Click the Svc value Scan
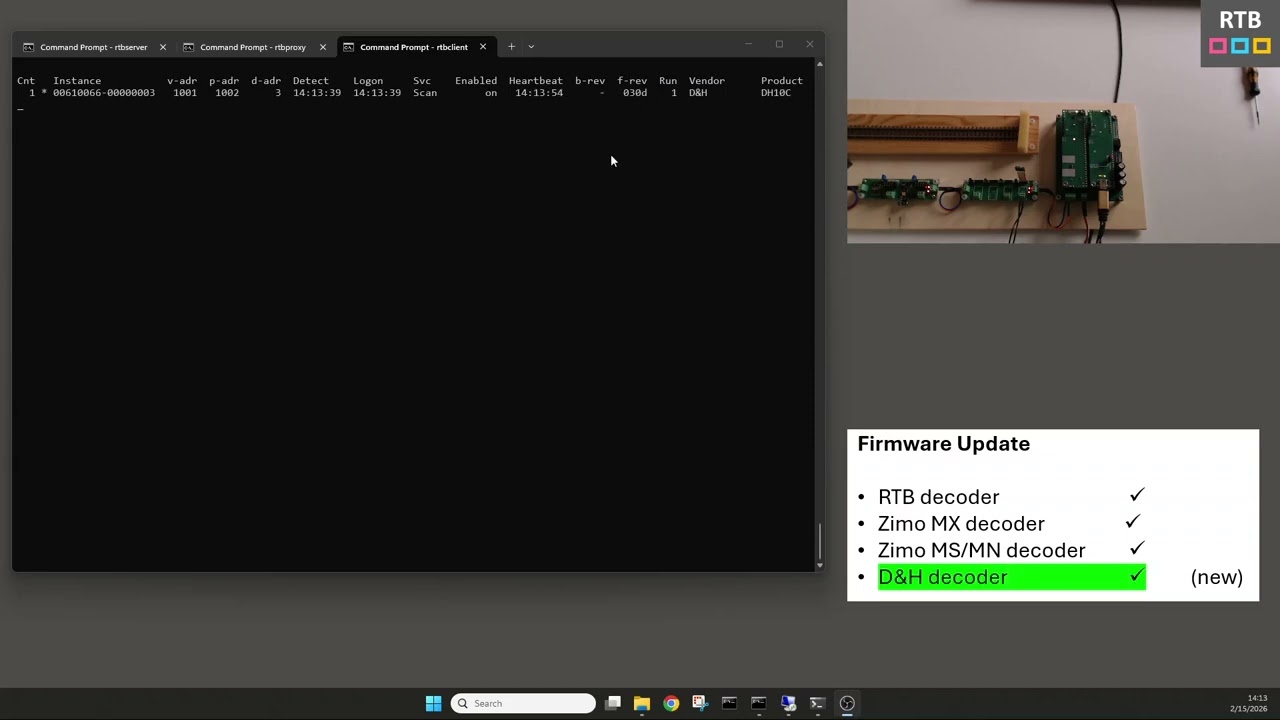 tap(425, 93)
